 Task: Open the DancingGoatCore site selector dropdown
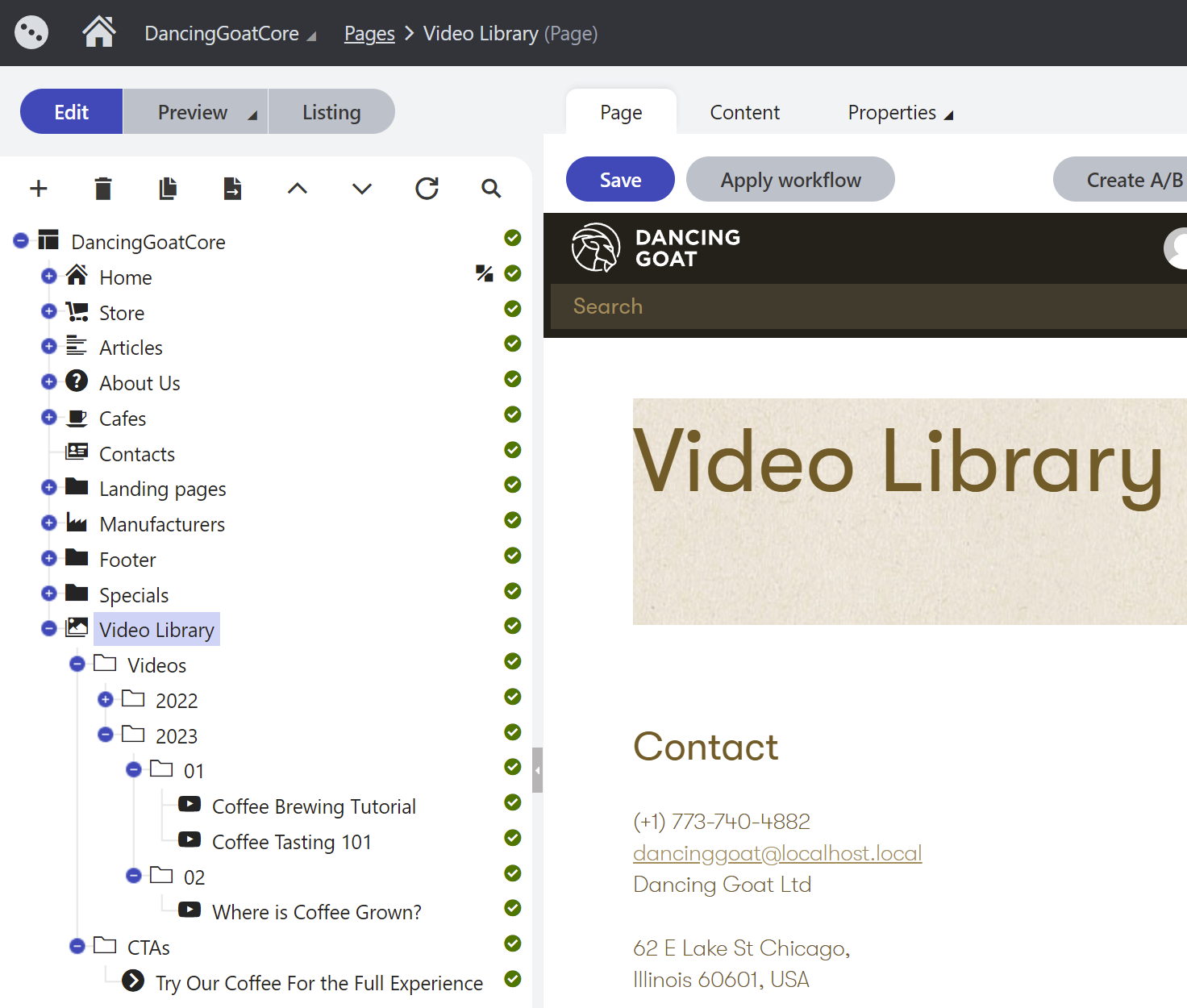[x=230, y=34]
